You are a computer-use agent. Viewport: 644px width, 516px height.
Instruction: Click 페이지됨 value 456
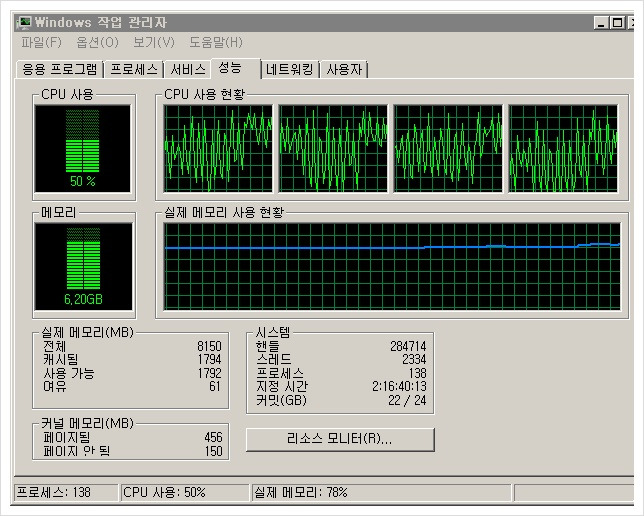tap(214, 437)
